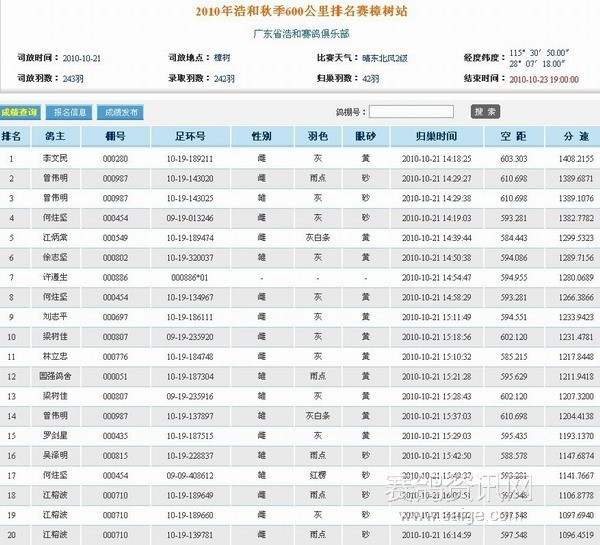600x545 pixels.
Task: Select returned count 42羽
Action: tap(370, 79)
